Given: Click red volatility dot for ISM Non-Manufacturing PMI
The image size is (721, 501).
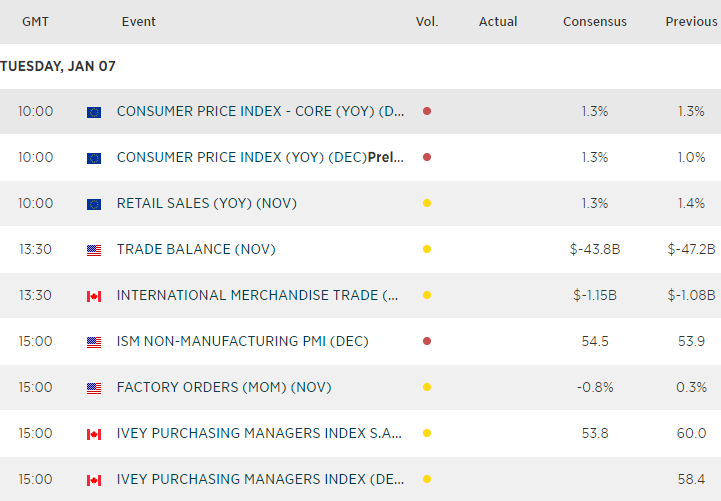Looking at the screenshot, I should 427,341.
